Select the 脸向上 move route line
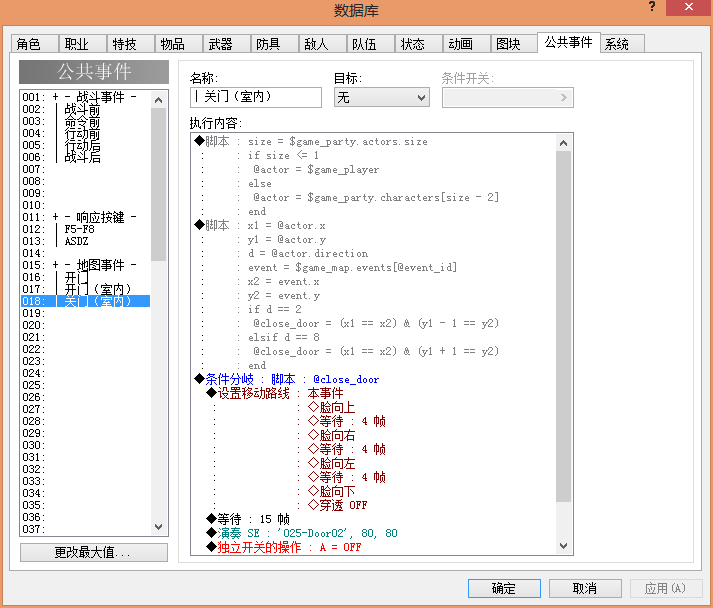 pos(374,407)
